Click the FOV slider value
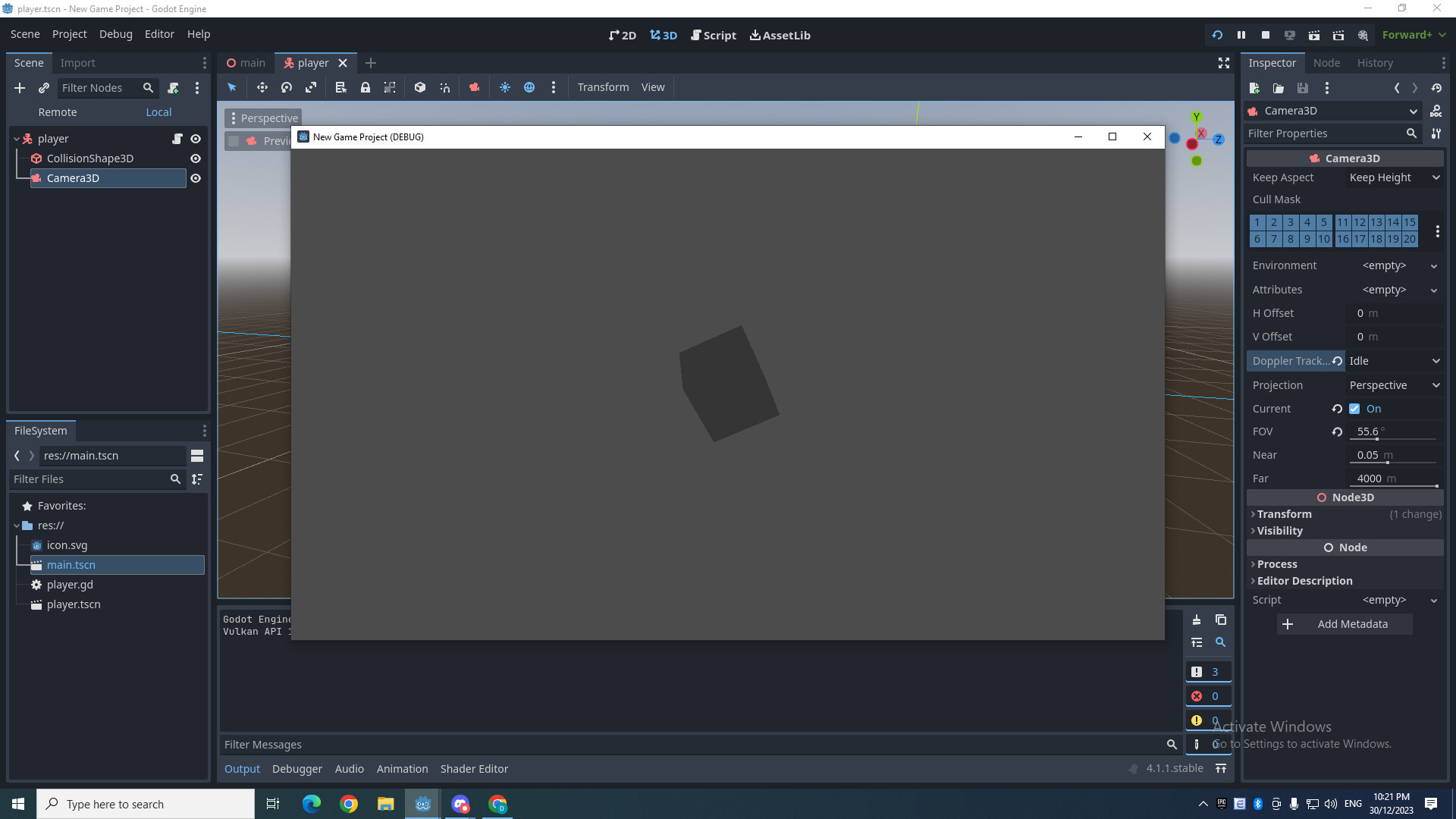 click(1394, 431)
